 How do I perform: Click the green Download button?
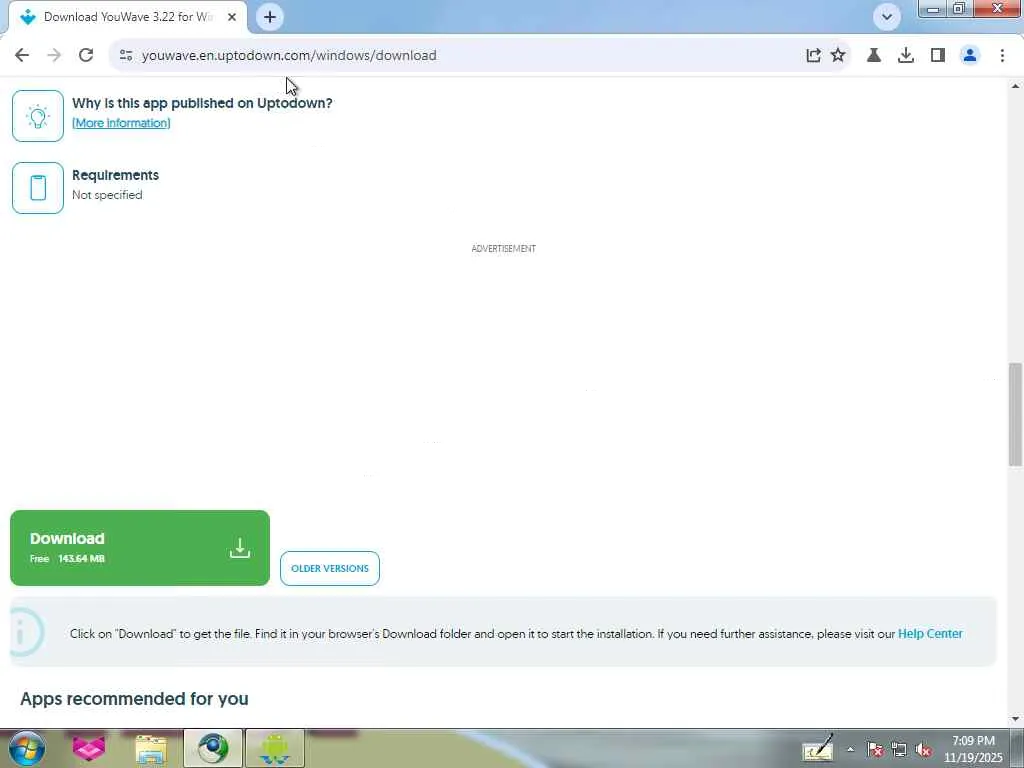tap(140, 548)
